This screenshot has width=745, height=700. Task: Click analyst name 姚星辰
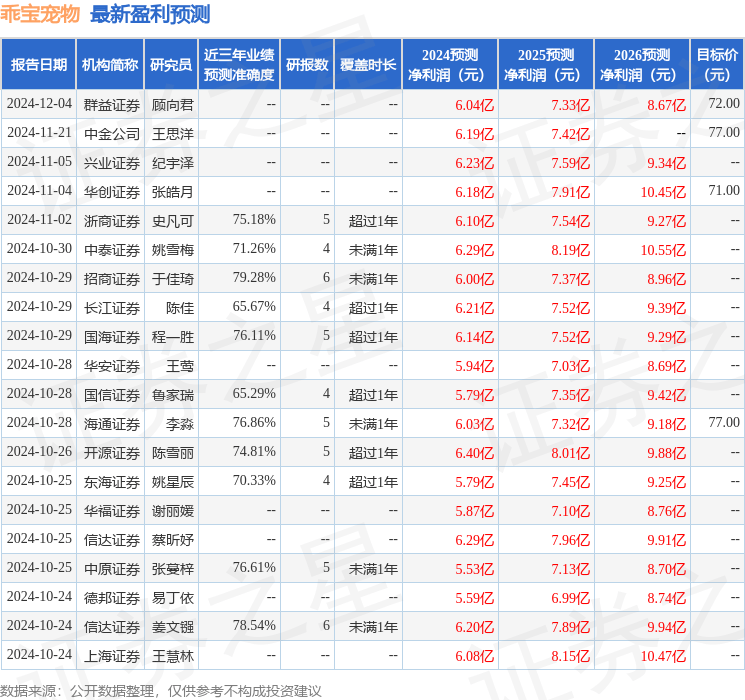[x=173, y=482]
